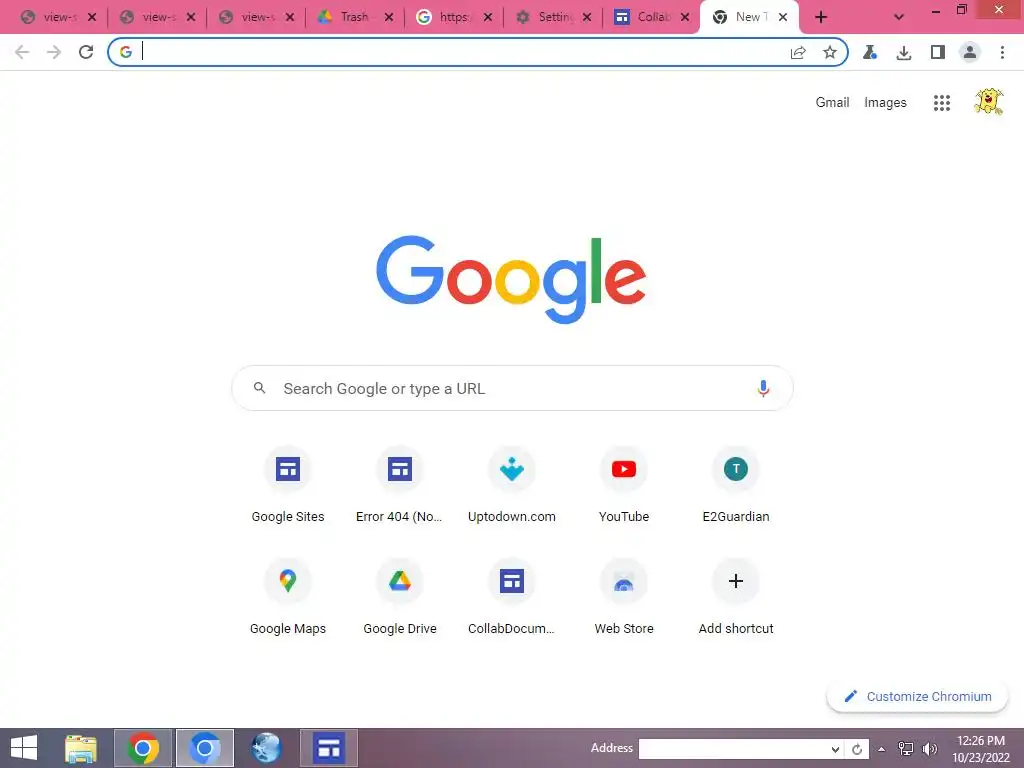Screen dimensions: 1024x768
Task: Open the profile avatar in toolbar
Action: pos(970,52)
